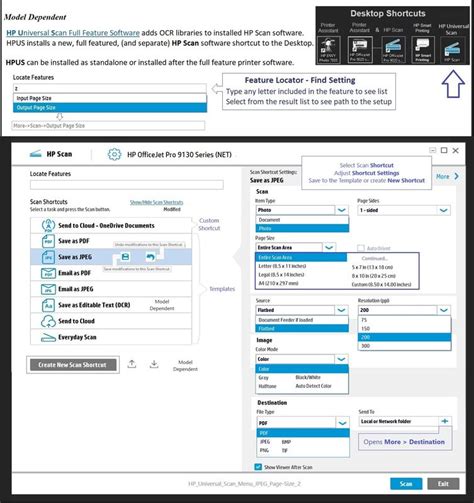Click the Locate Features search field in HP Scan

(x=127, y=185)
